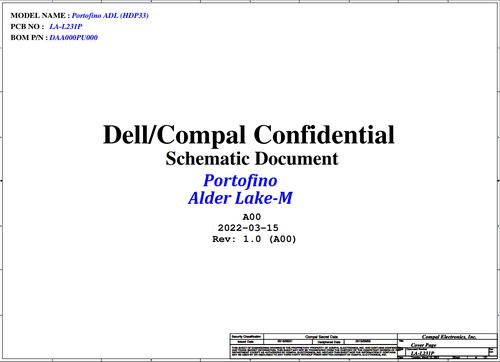The width and height of the screenshot is (500, 362).
Task: Select the PCB number LA-L231P at top
Action: pyautogui.click(x=66, y=27)
